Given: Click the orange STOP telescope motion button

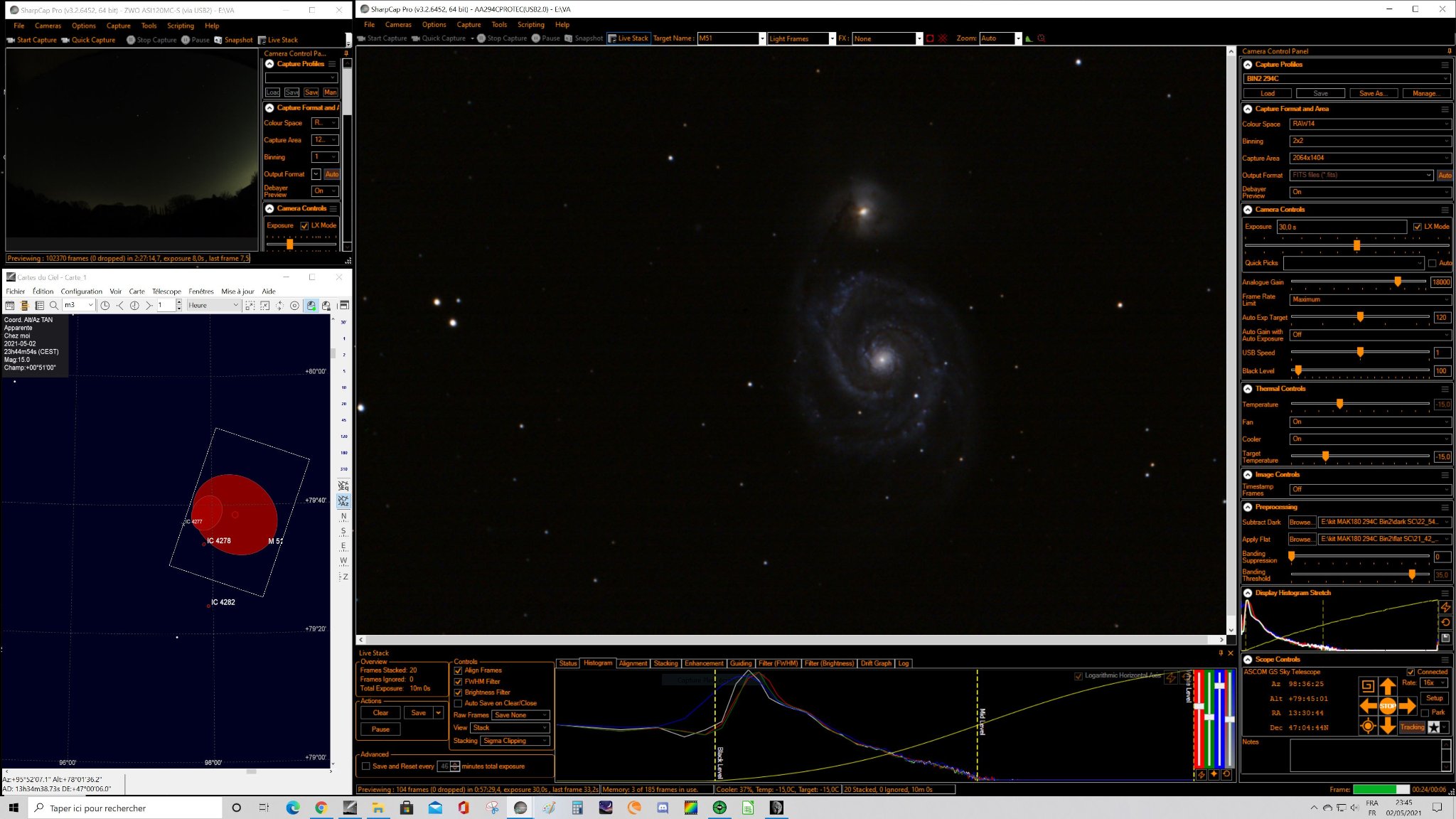Looking at the screenshot, I should 1387,706.
